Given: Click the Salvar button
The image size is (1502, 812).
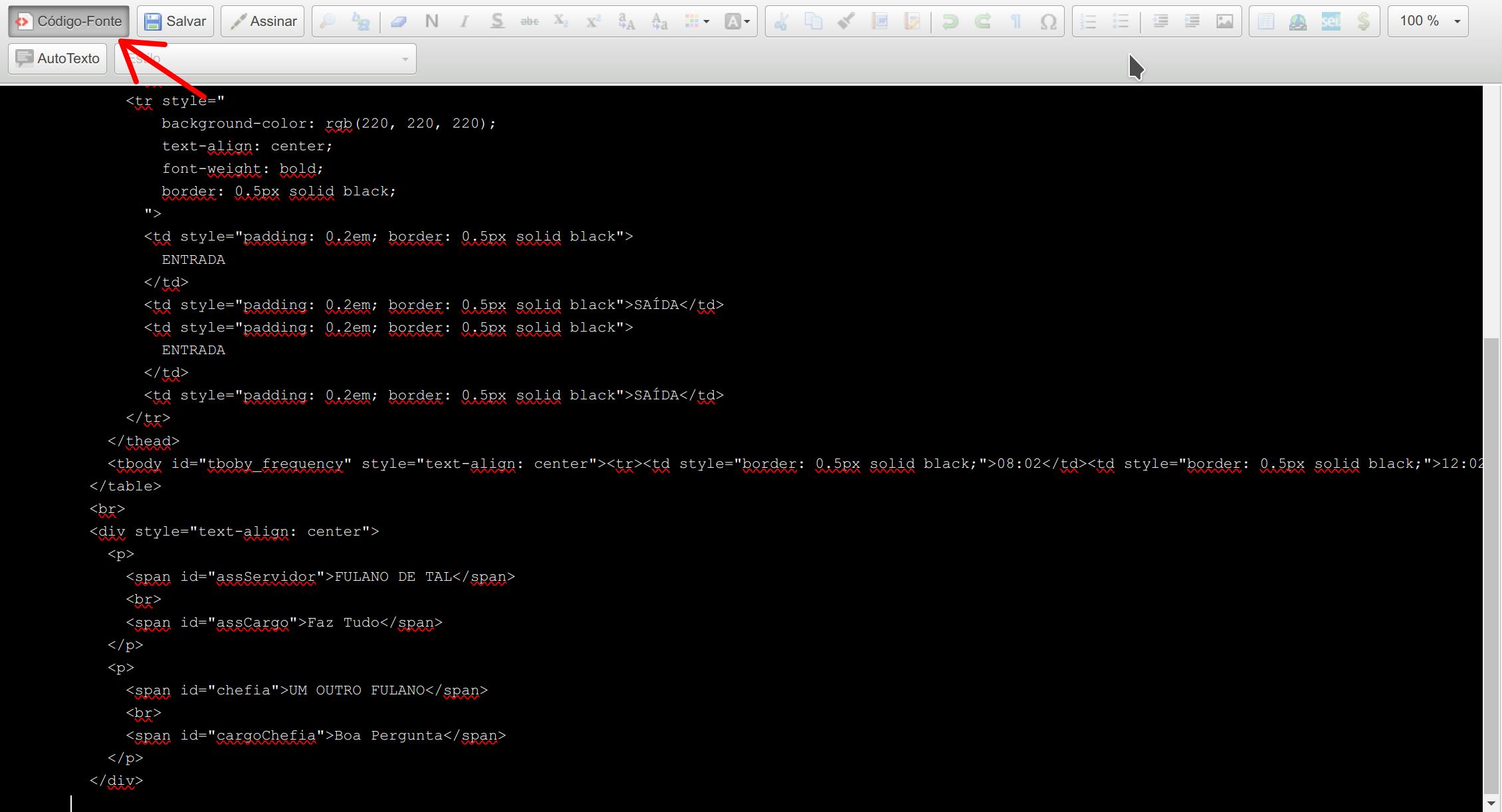Looking at the screenshot, I should click(x=175, y=21).
